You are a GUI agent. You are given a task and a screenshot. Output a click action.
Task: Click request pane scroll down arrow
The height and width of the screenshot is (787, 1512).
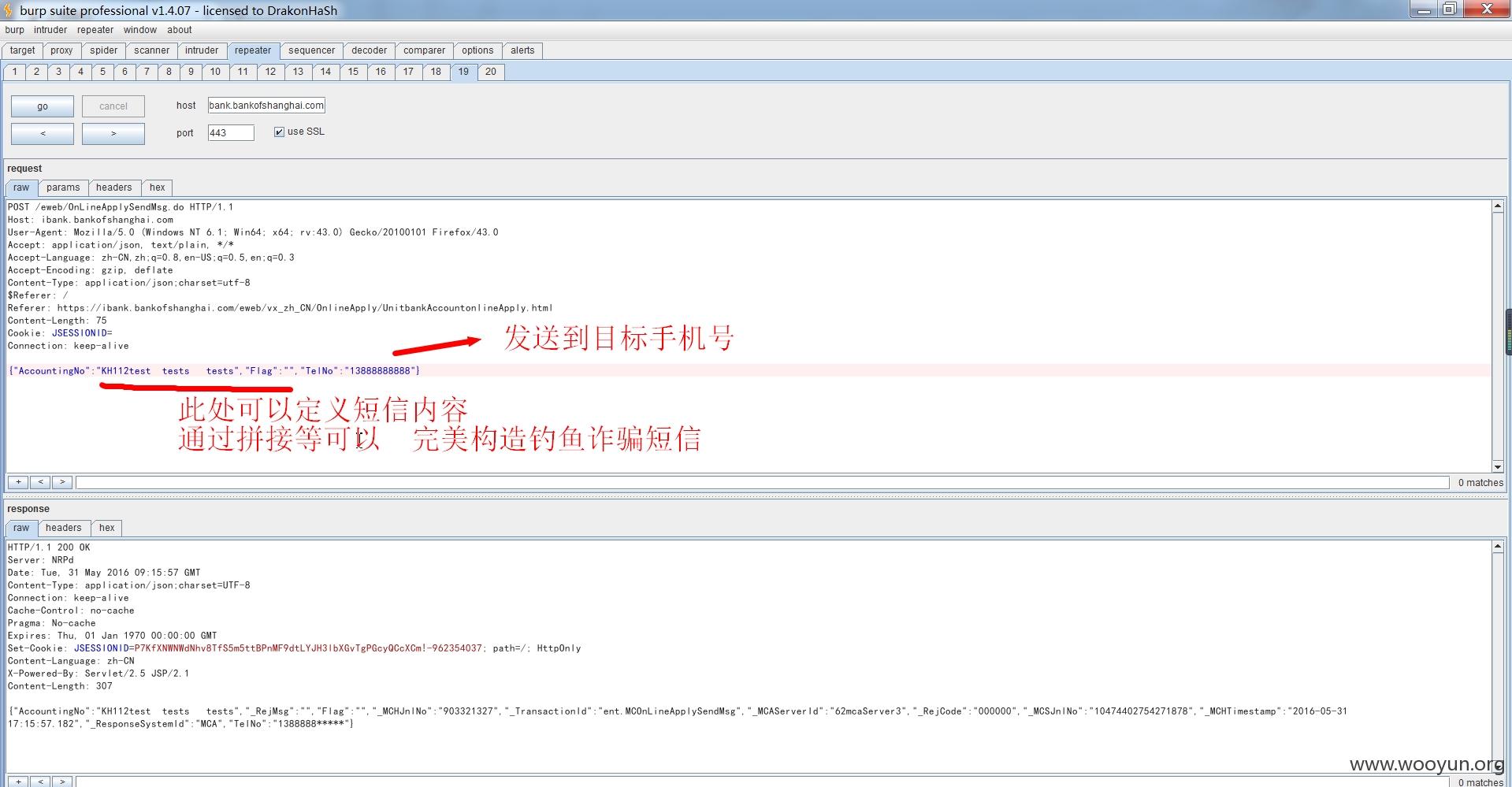(x=1497, y=467)
